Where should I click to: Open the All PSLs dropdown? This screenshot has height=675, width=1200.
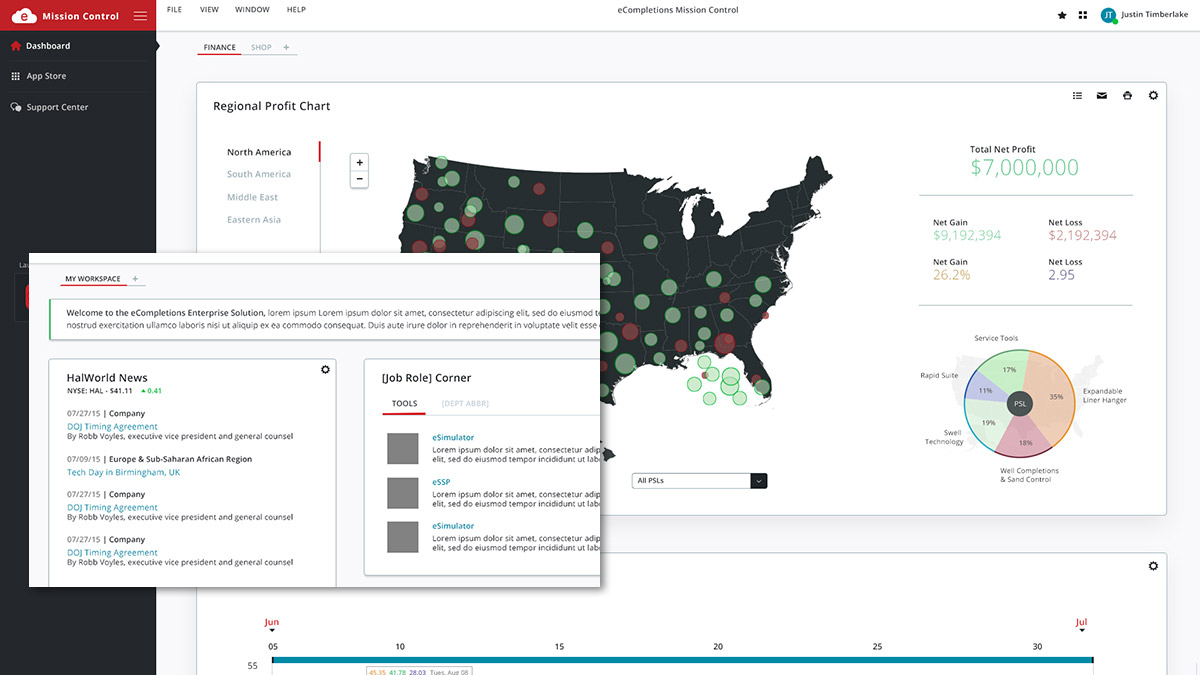(x=699, y=481)
